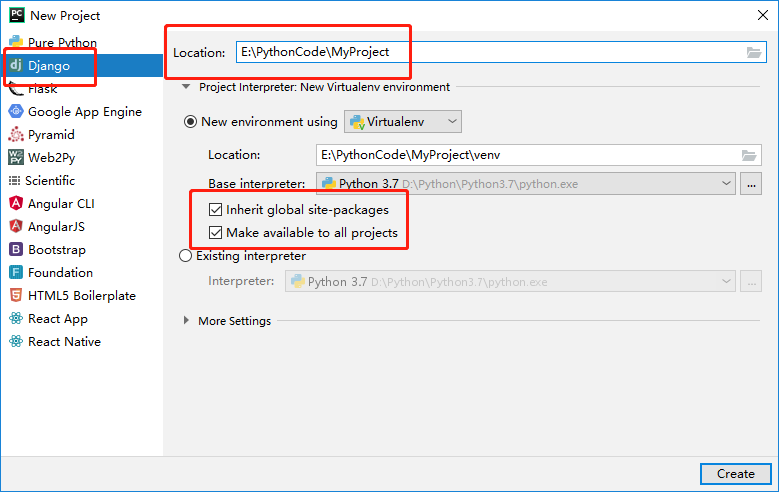Click the Google App Engine icon

[16, 111]
